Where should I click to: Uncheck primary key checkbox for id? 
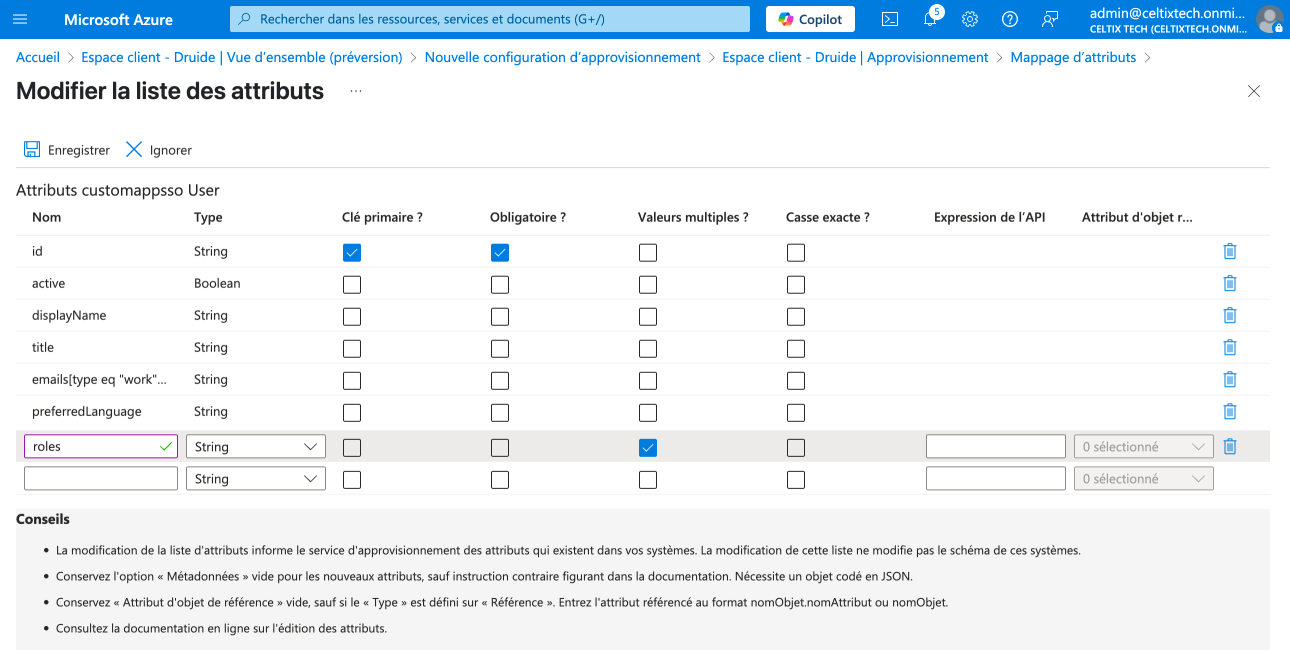(352, 253)
